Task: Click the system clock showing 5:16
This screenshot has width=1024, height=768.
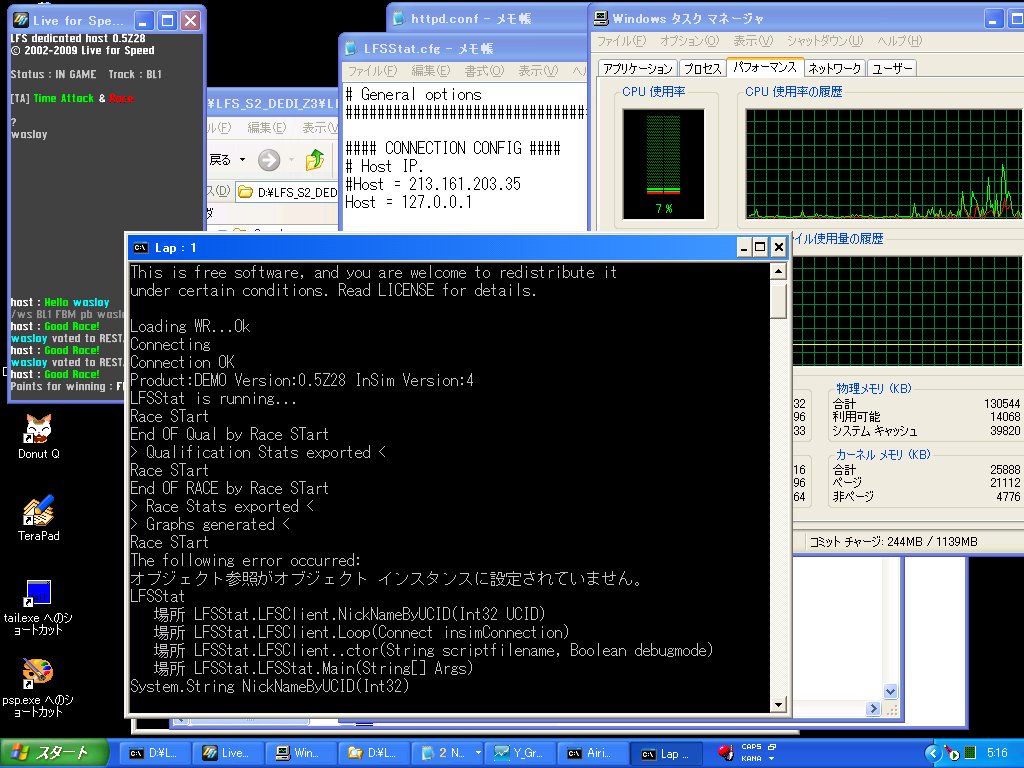Action: (997, 753)
